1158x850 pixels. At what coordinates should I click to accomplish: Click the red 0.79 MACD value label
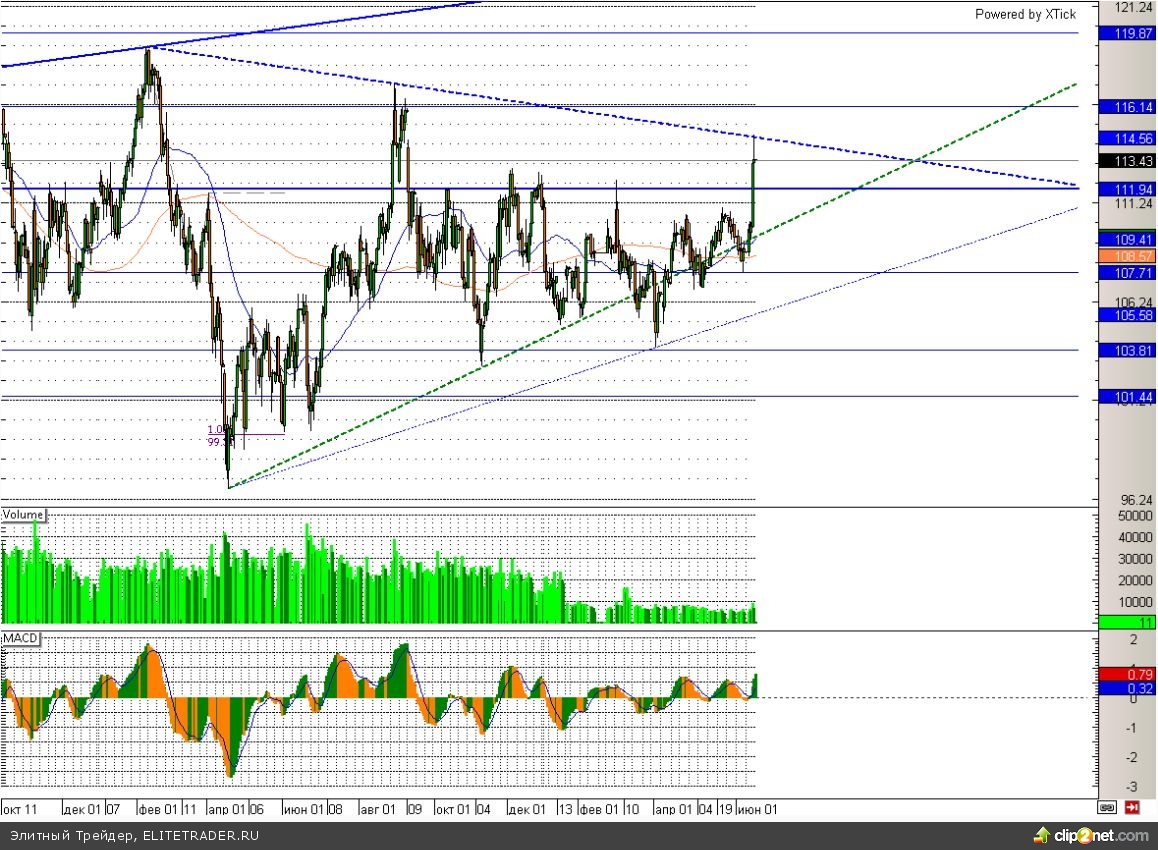tap(1127, 674)
